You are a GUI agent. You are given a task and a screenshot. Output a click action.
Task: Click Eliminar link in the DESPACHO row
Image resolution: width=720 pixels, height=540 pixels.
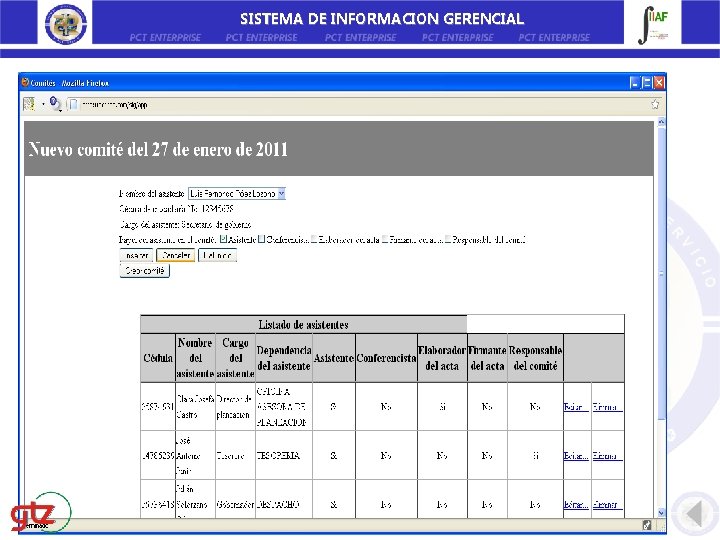pyautogui.click(x=607, y=505)
